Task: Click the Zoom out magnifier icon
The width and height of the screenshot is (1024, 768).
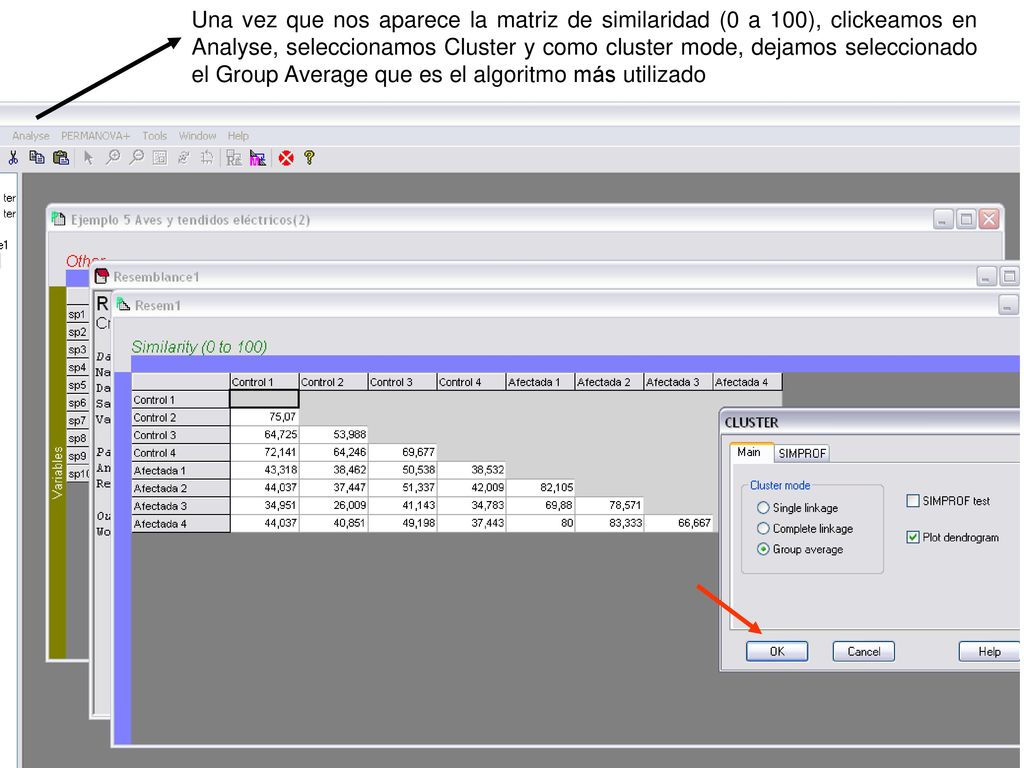Action: [x=136, y=157]
